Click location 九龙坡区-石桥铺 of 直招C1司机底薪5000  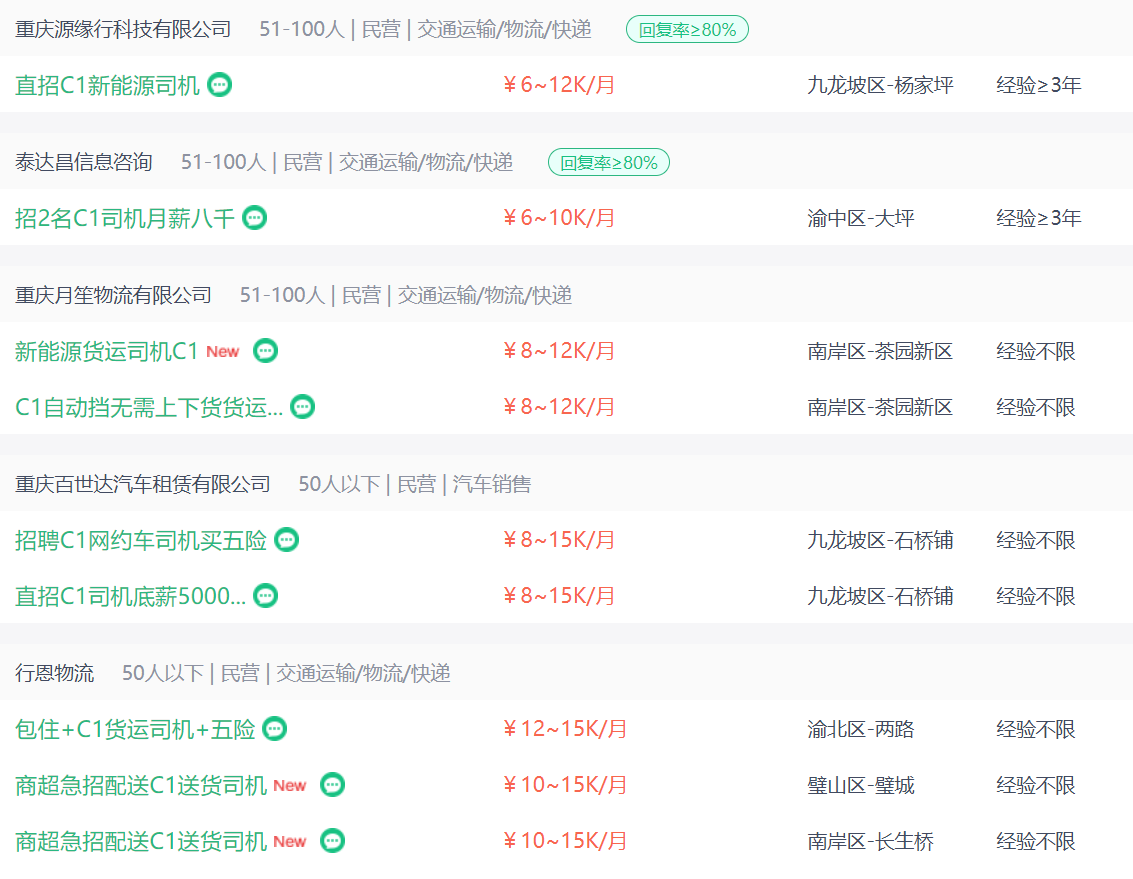tap(880, 596)
